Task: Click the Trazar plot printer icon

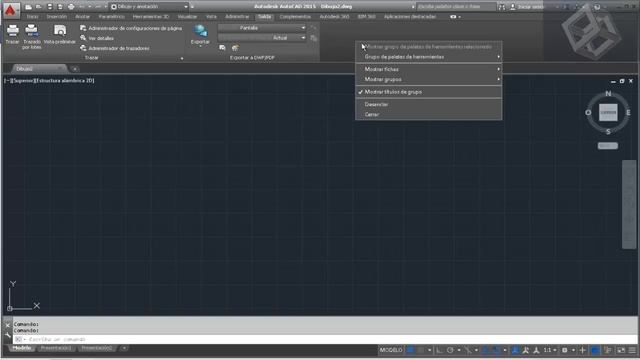Action: 13,31
